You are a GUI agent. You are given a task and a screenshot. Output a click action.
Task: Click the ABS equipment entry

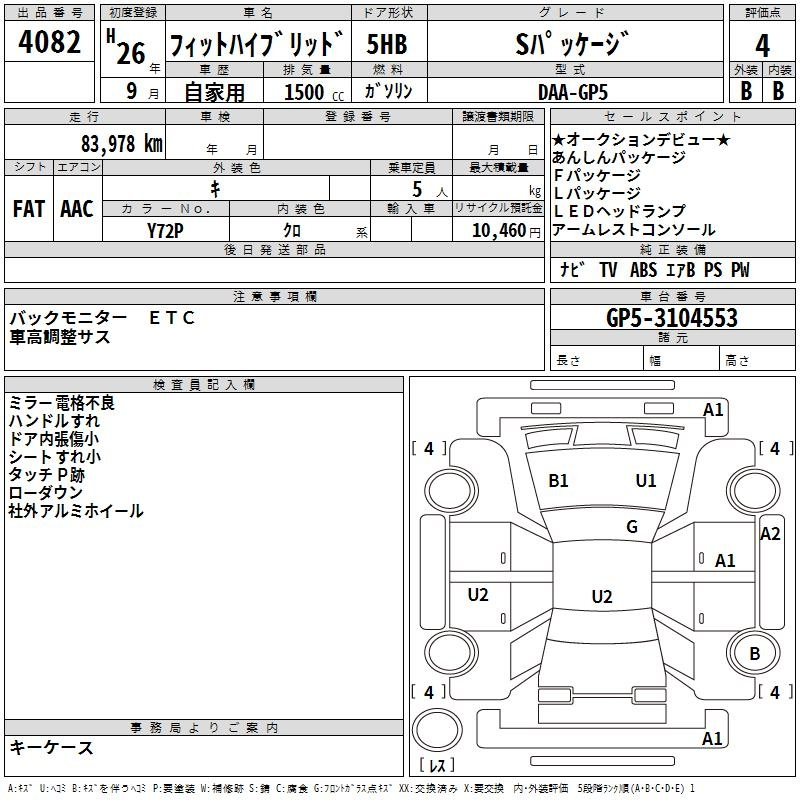click(x=643, y=269)
